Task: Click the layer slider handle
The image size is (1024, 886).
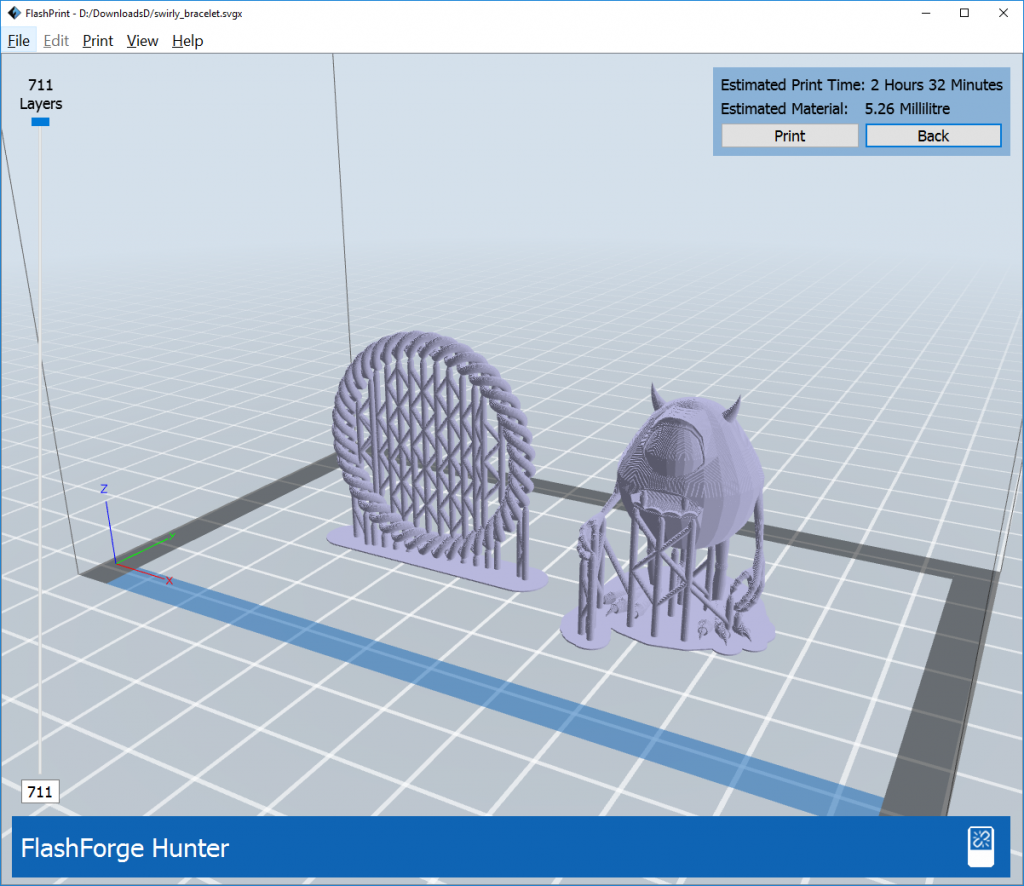Action: tap(40, 122)
